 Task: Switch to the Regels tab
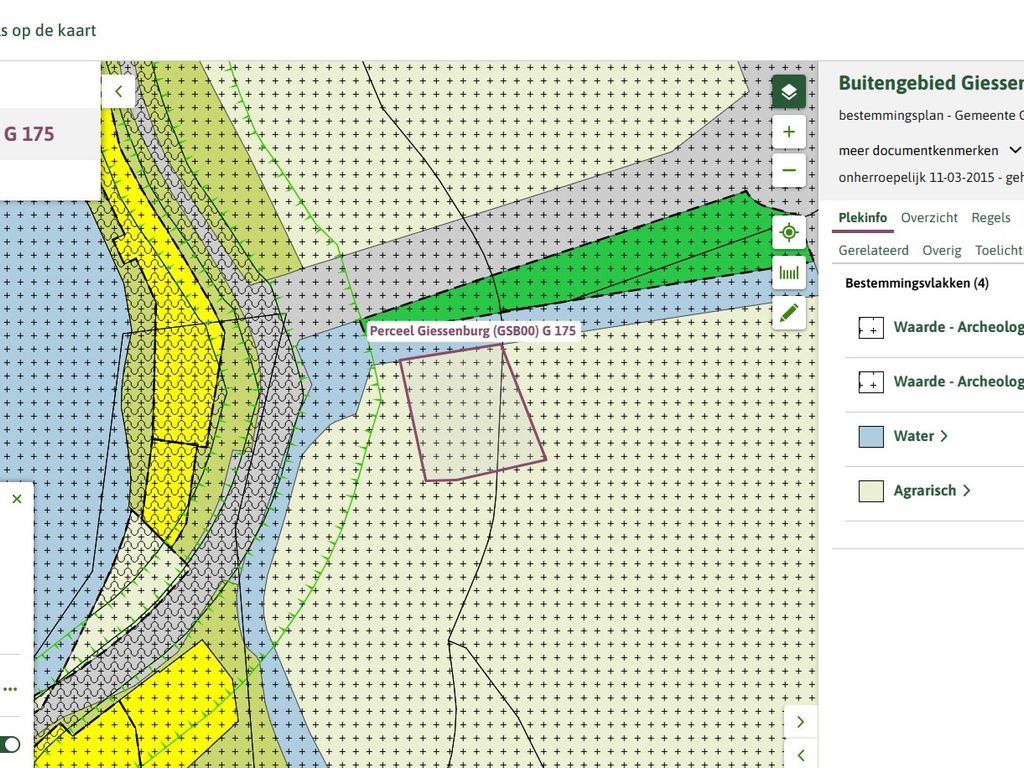click(990, 217)
